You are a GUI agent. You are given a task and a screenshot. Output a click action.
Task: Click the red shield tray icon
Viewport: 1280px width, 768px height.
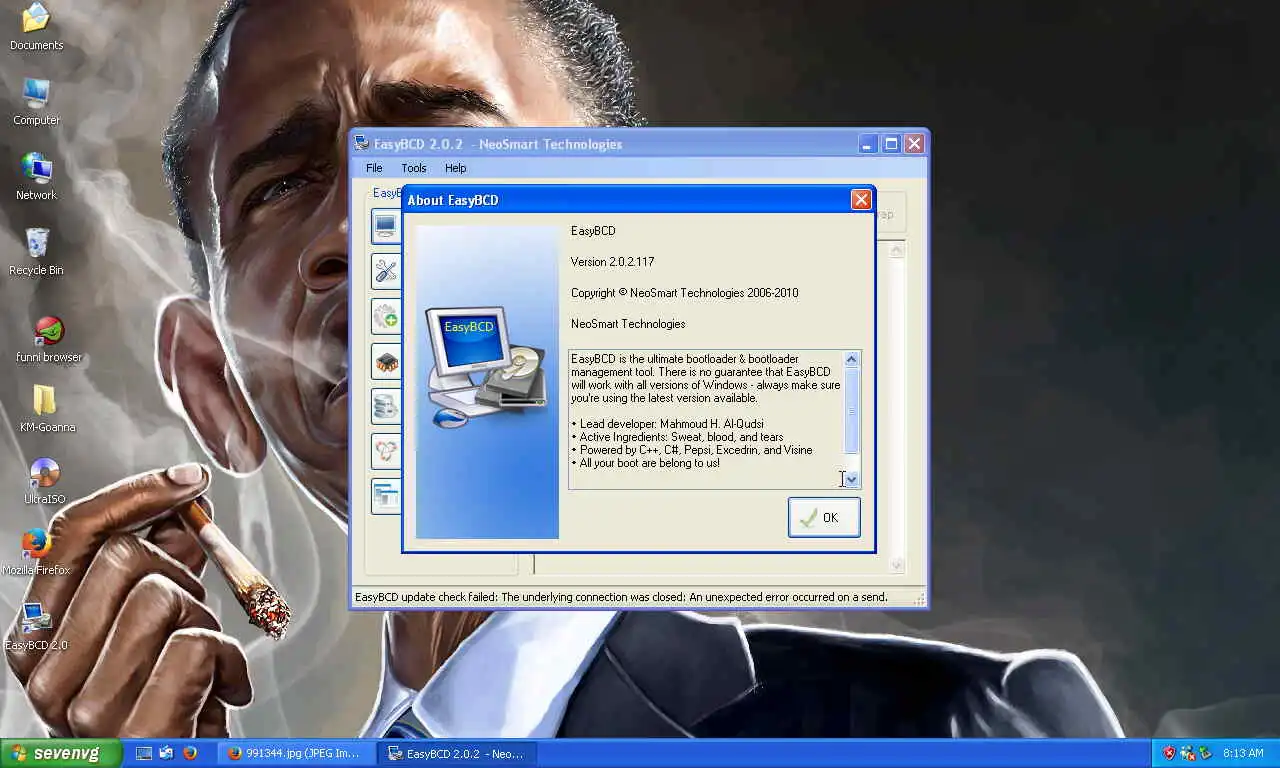(1169, 753)
